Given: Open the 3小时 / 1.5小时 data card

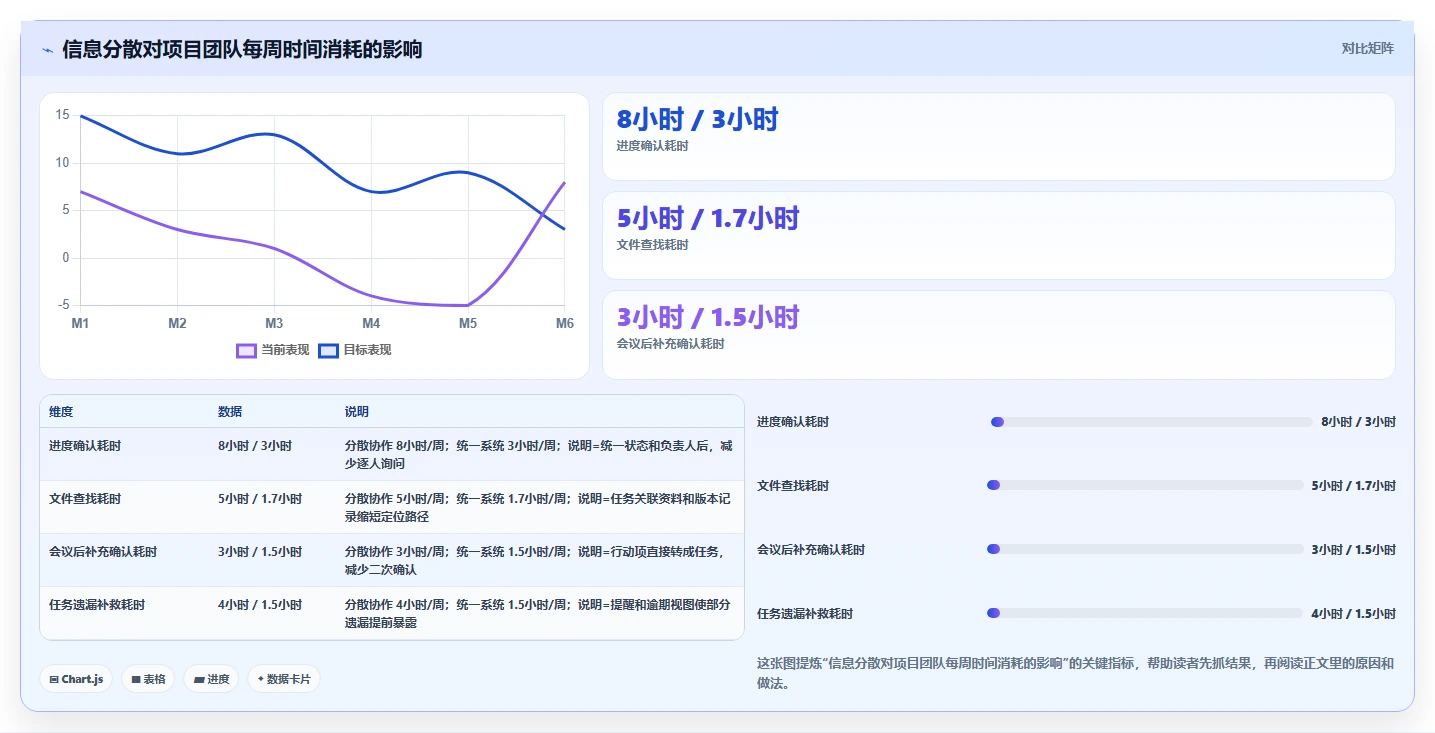Looking at the screenshot, I should [x=998, y=334].
